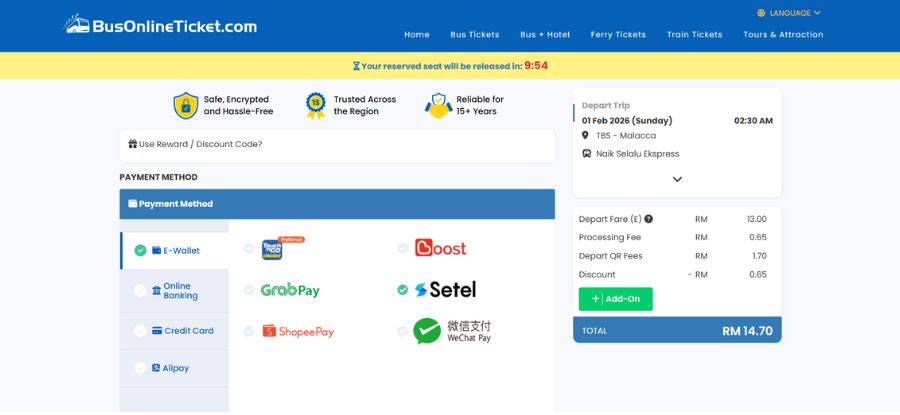
Task: Click the Discount row label
Action: (x=597, y=274)
